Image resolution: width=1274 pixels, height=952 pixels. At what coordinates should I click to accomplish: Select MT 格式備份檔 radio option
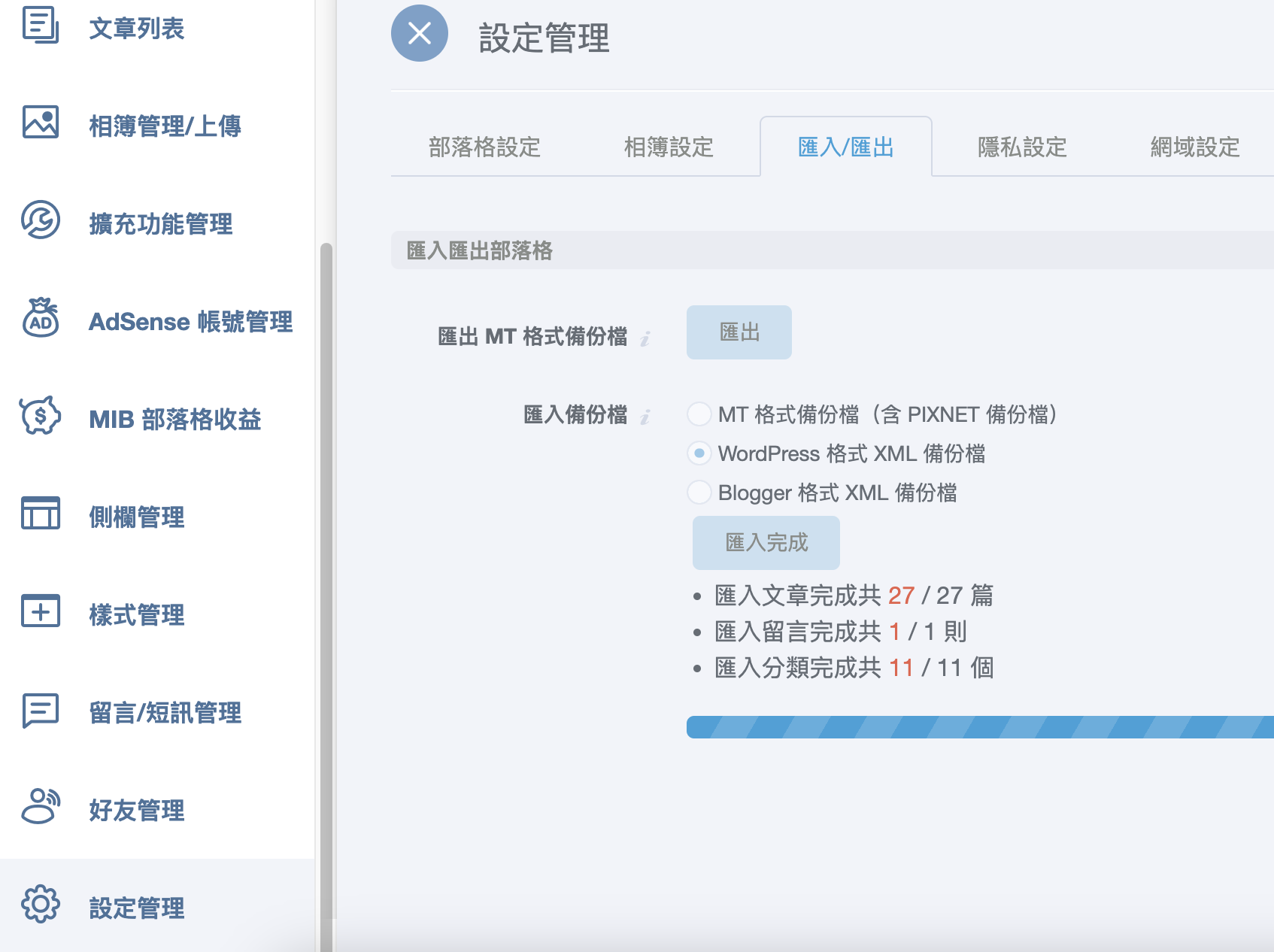tap(699, 414)
